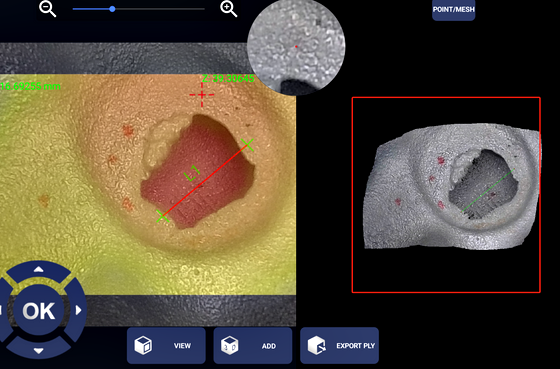Select the lower-left green measurement endpoint
The width and height of the screenshot is (560, 369).
tap(162, 216)
